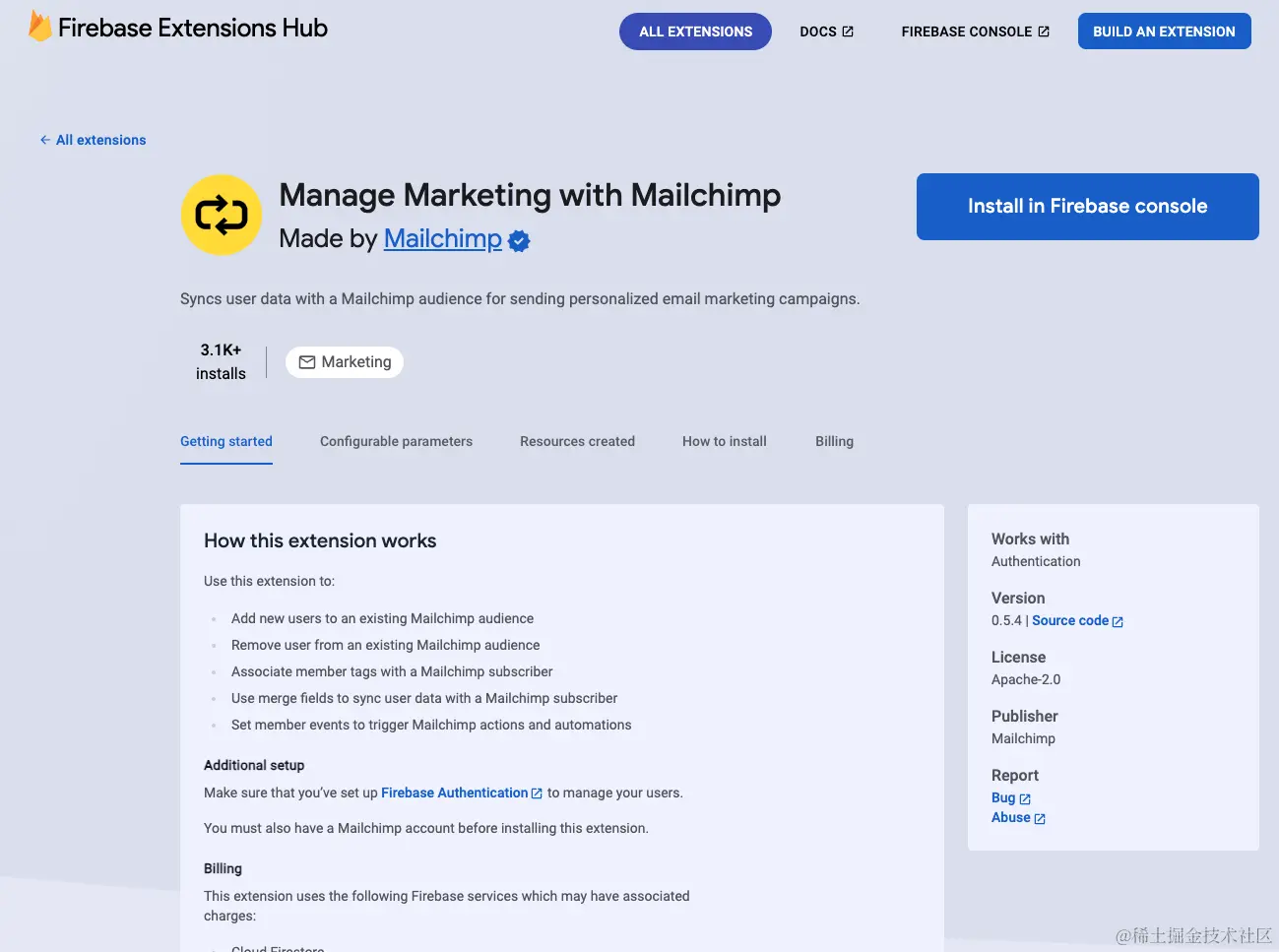
Task: Click the Firebase flame logo icon
Action: 39,27
